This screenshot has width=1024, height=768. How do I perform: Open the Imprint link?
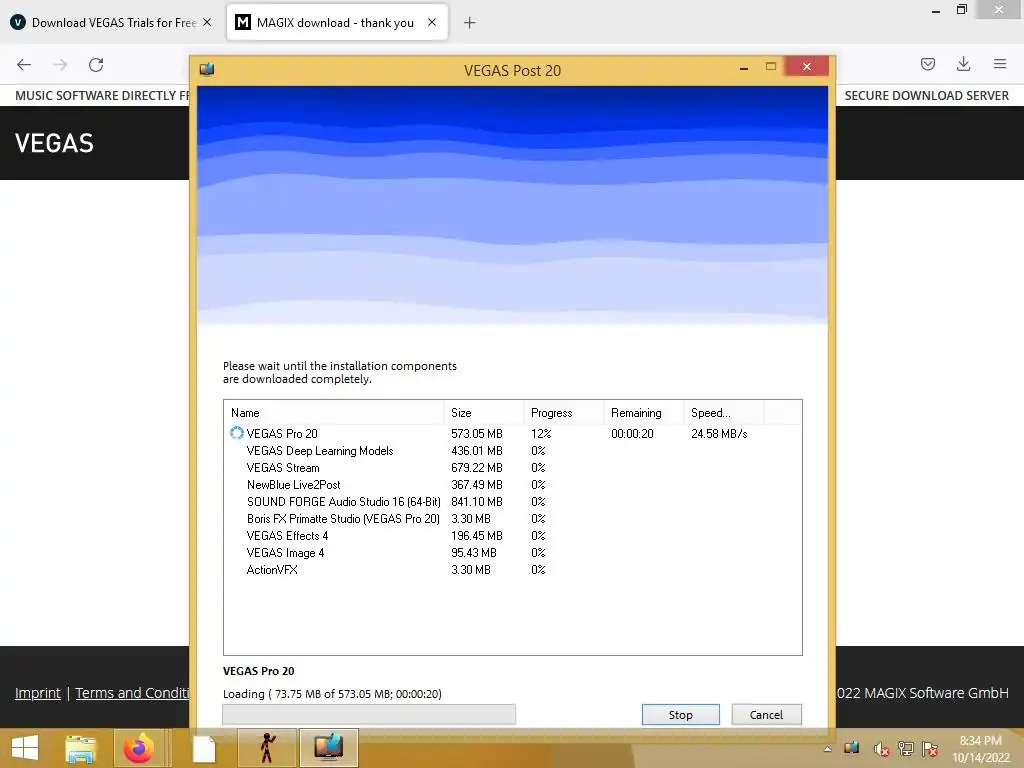pos(37,693)
